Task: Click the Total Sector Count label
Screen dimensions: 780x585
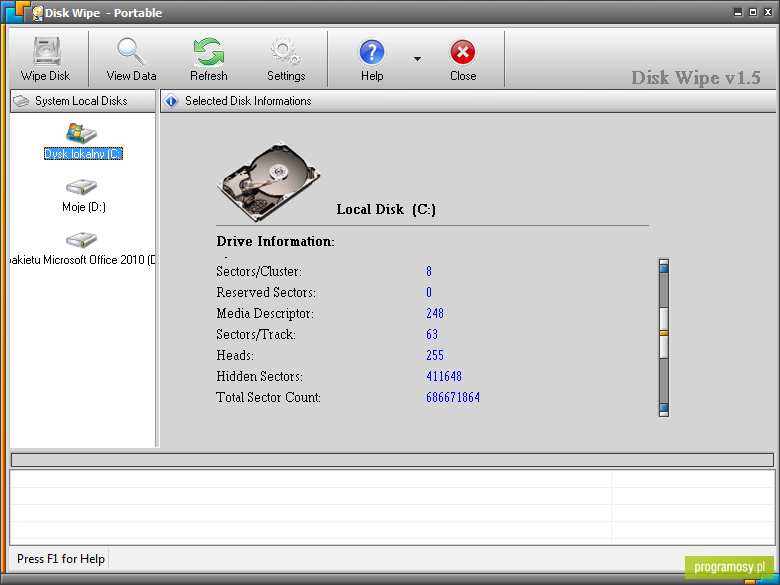Action: (x=269, y=397)
